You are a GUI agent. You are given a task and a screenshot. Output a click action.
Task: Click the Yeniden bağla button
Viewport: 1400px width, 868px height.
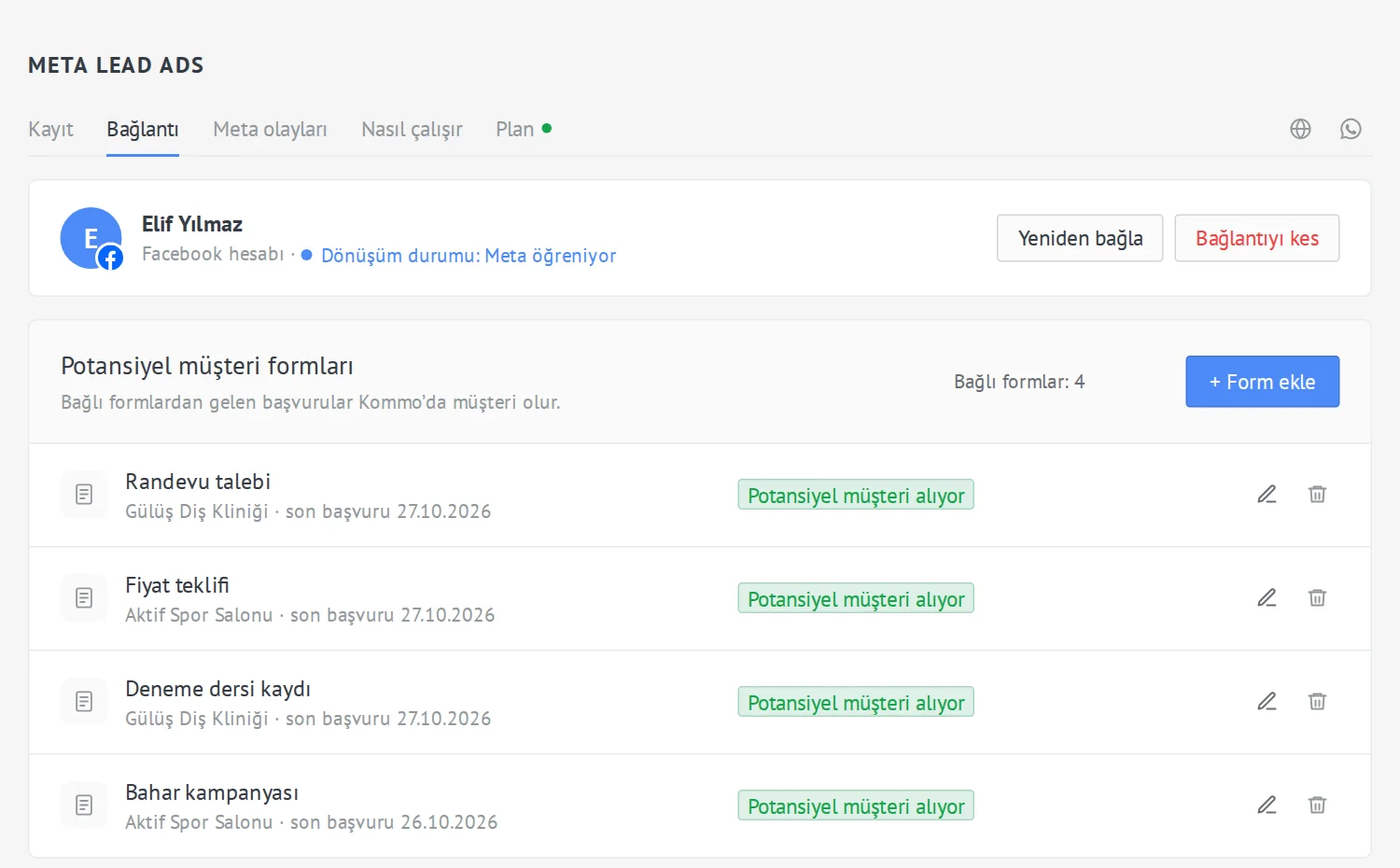pyautogui.click(x=1080, y=238)
